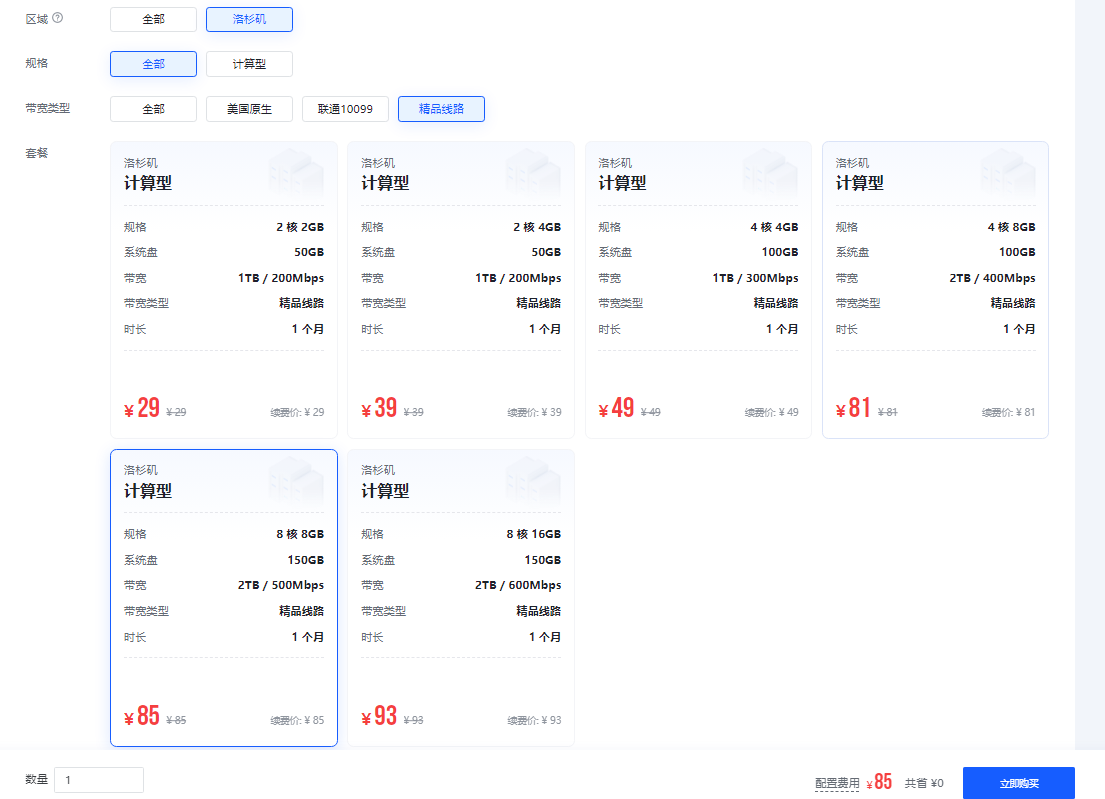Select 全部 in the 带宽类型 row
This screenshot has height=799, width=1105.
click(154, 109)
